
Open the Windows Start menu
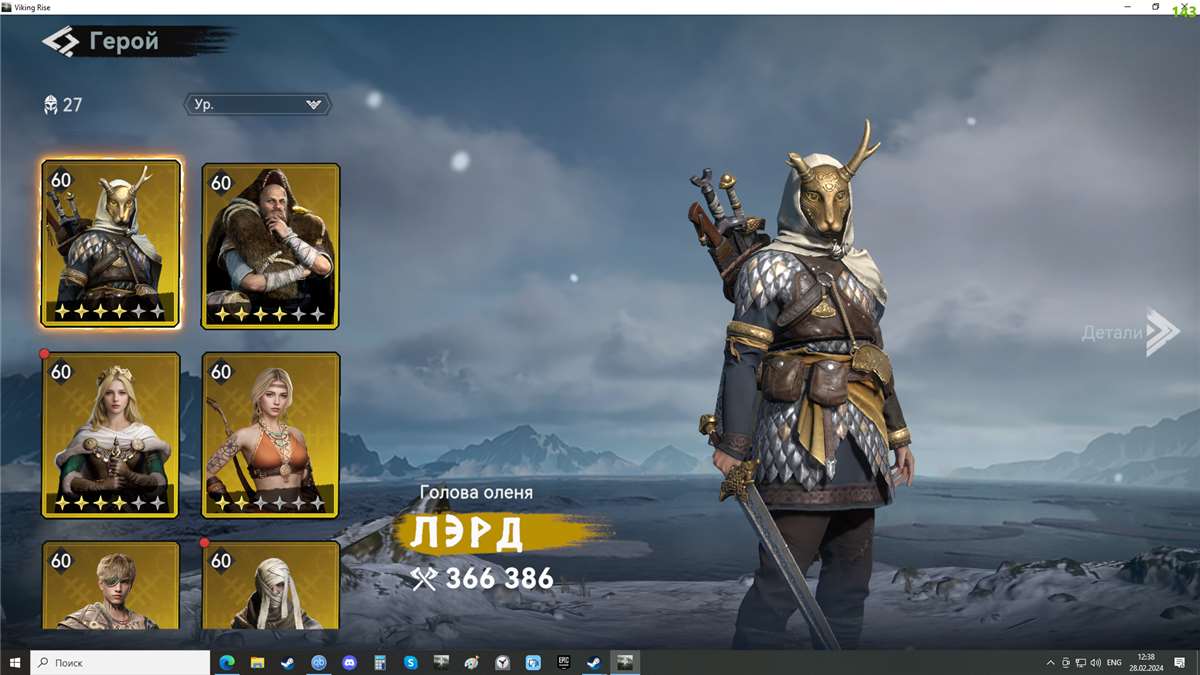(x=15, y=662)
